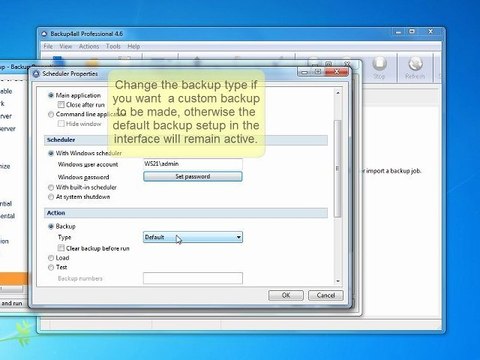
Task: Cancel the Scheduler Properties dialog
Action: pyautogui.click(x=326, y=295)
